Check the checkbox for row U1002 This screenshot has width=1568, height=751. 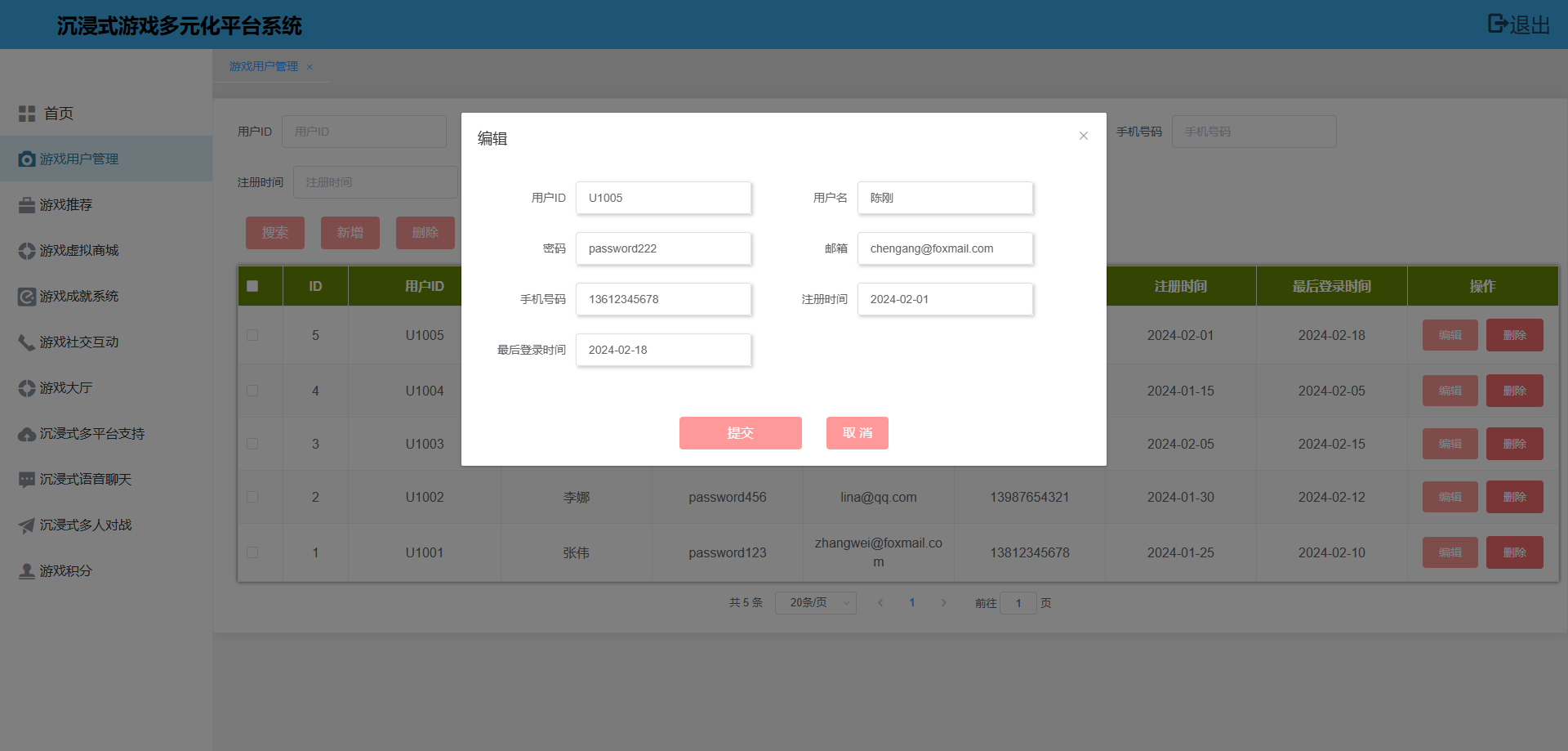pyautogui.click(x=252, y=497)
